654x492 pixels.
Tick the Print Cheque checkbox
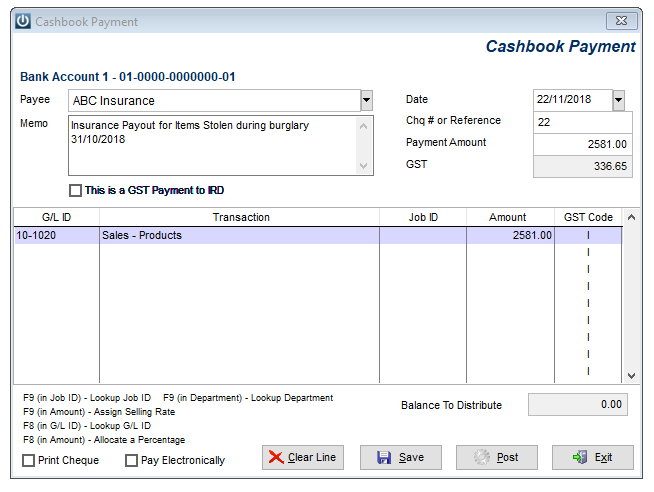pyautogui.click(x=28, y=460)
